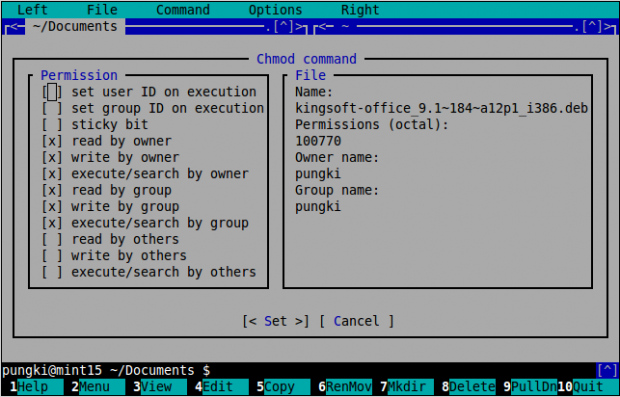Open right panel history [^] dropdown
The height and width of the screenshot is (397, 620).
click(x=592, y=26)
